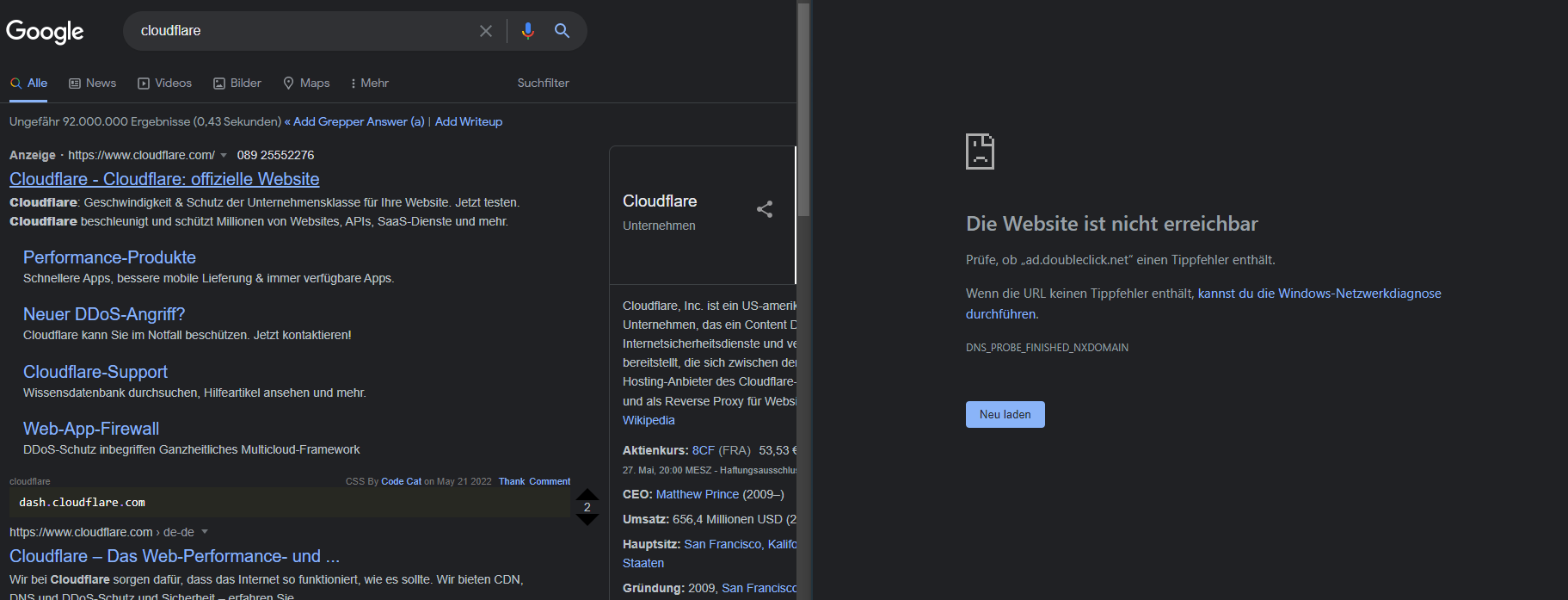Click San Francisco founding place link
Image resolution: width=1568 pixels, height=600 pixels.
point(759,588)
